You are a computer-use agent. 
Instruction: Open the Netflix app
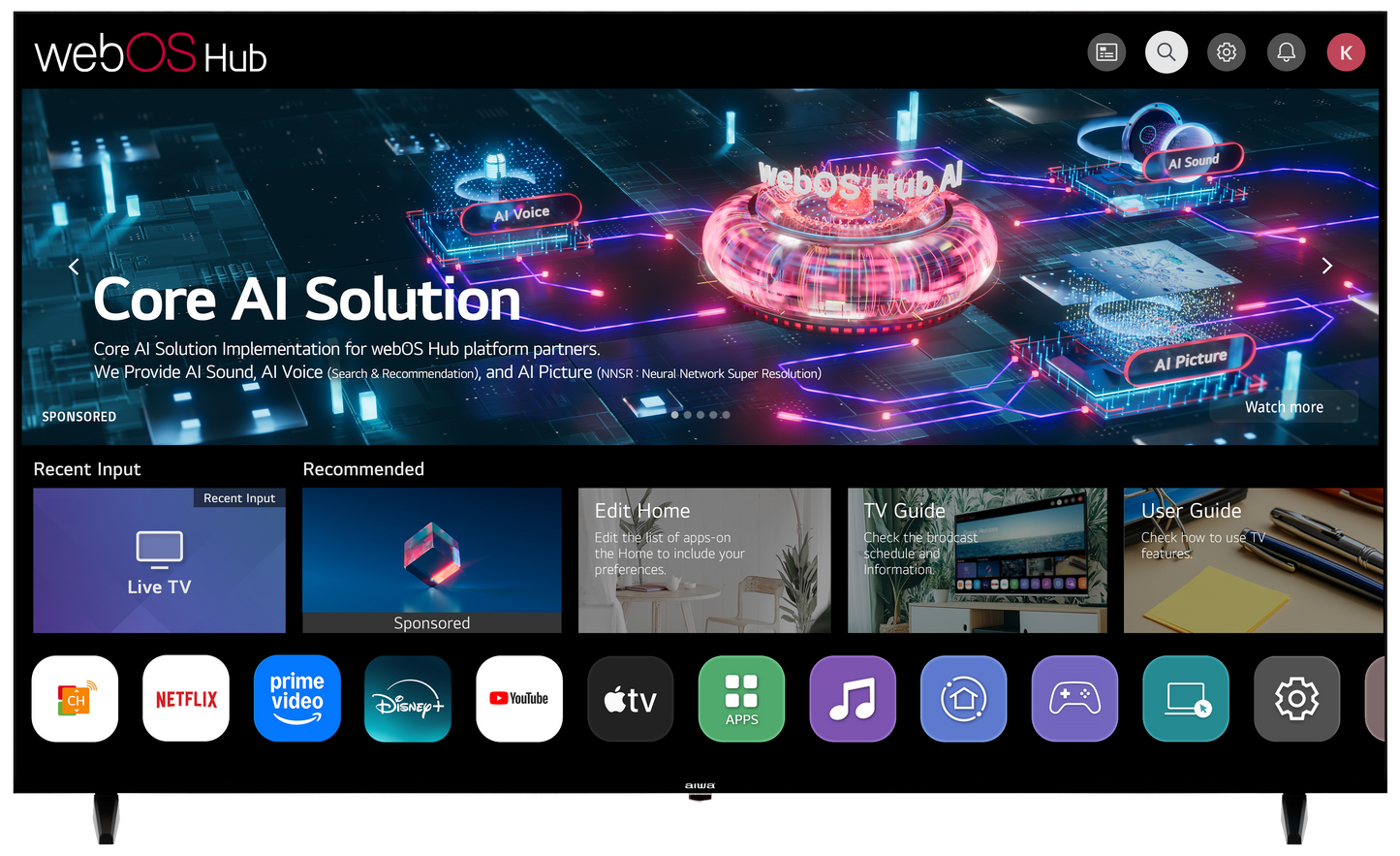click(x=185, y=698)
